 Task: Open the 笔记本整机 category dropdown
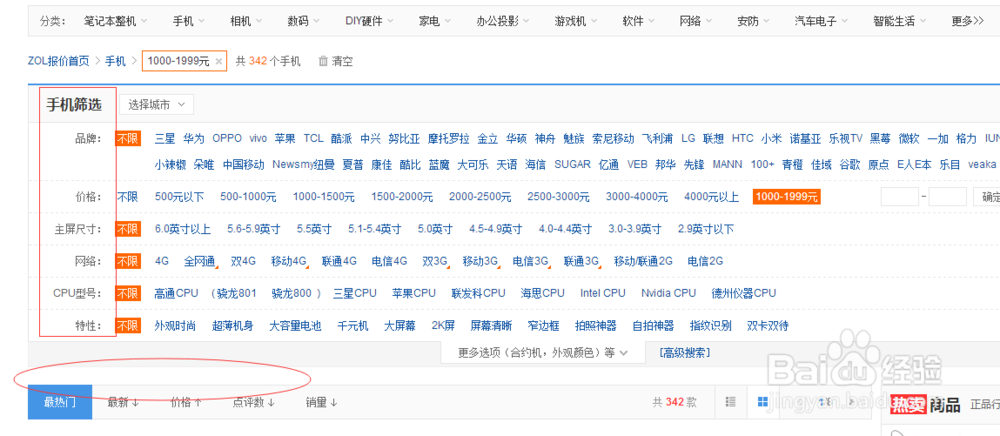tap(115, 21)
